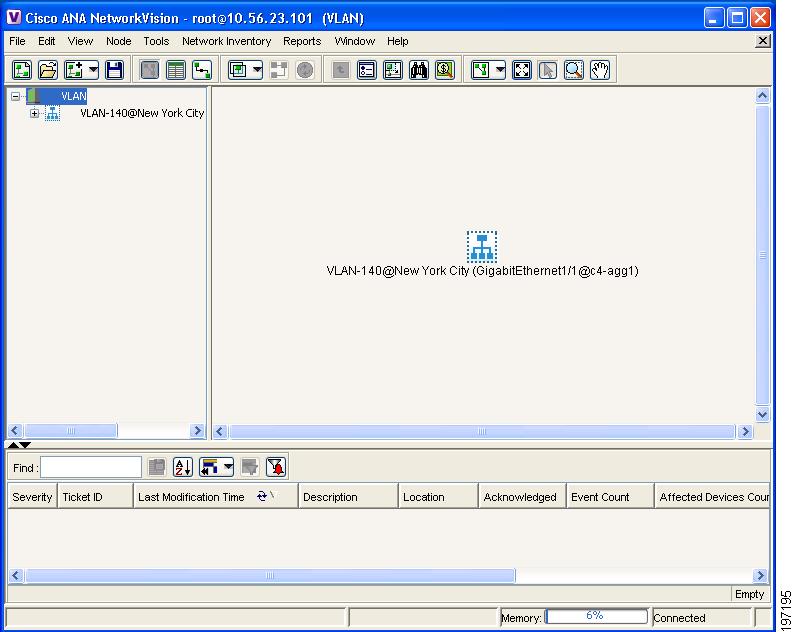Open the Reports menu
This screenshot has height=632, width=792.
302,41
